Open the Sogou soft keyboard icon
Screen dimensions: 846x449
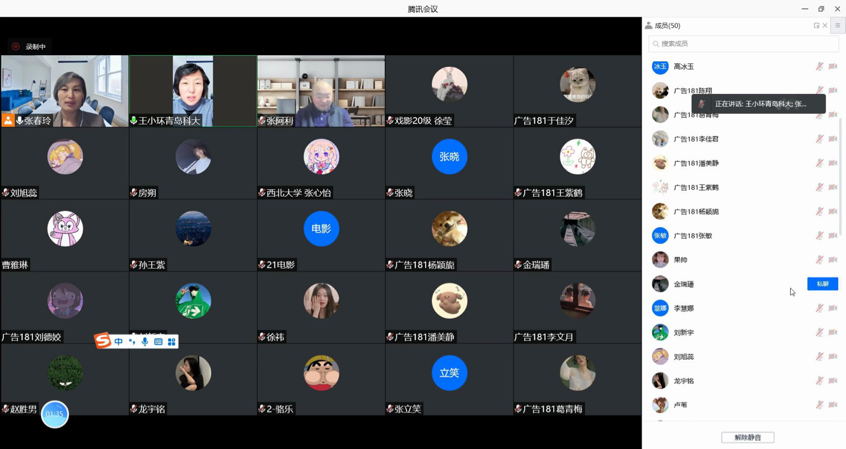click(x=158, y=342)
